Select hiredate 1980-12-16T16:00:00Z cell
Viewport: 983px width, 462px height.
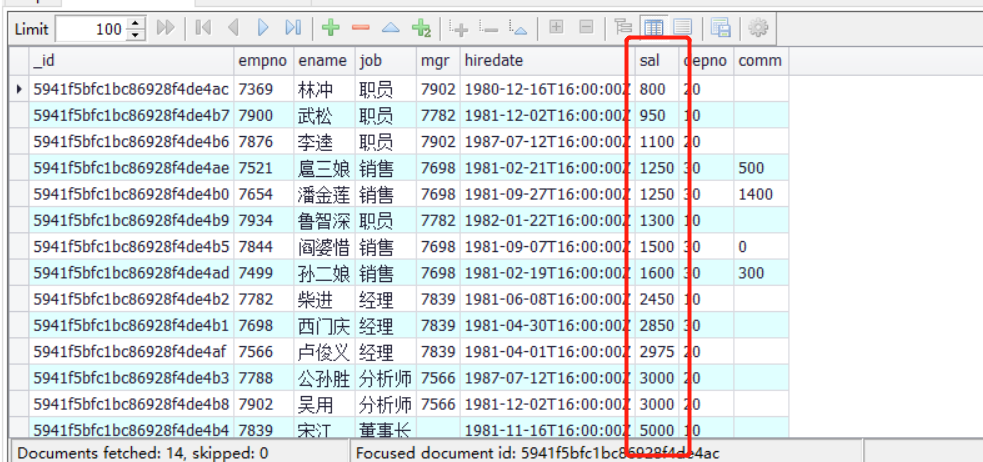pos(547,90)
